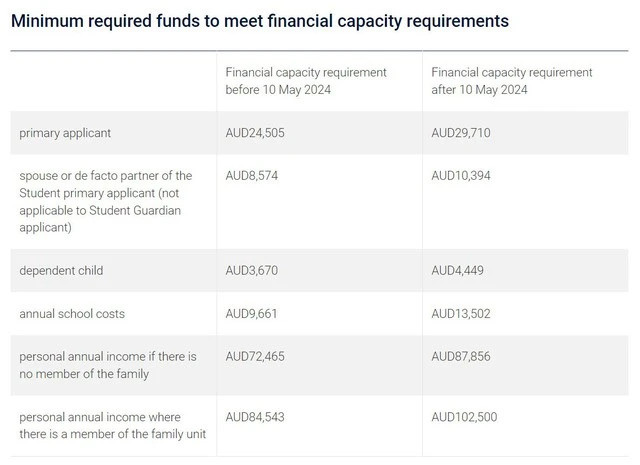Viewport: 640px width, 465px height.
Task: Click the AUD3,670 amount
Action: (252, 271)
